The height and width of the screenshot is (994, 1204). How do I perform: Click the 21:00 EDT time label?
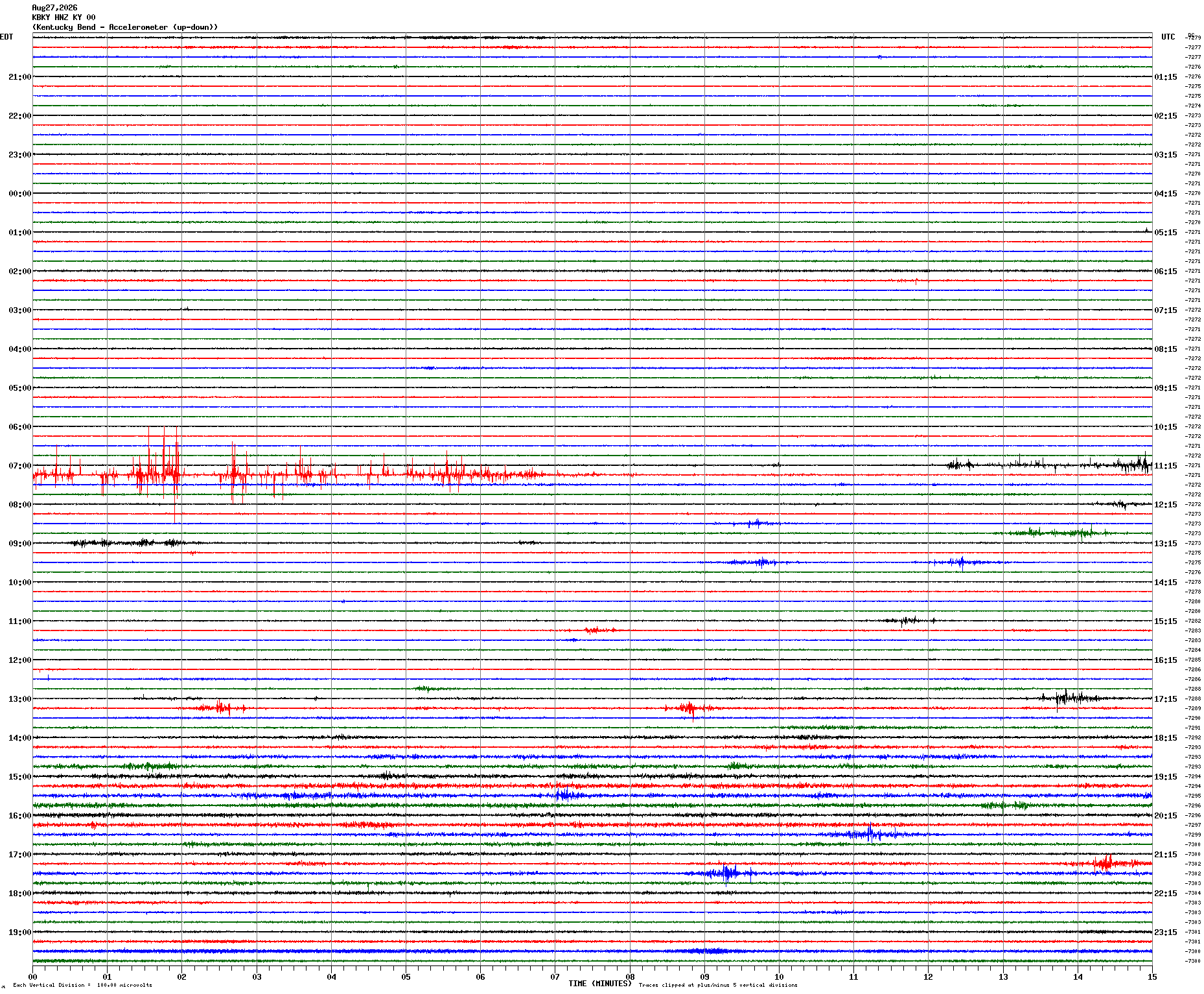[x=19, y=77]
